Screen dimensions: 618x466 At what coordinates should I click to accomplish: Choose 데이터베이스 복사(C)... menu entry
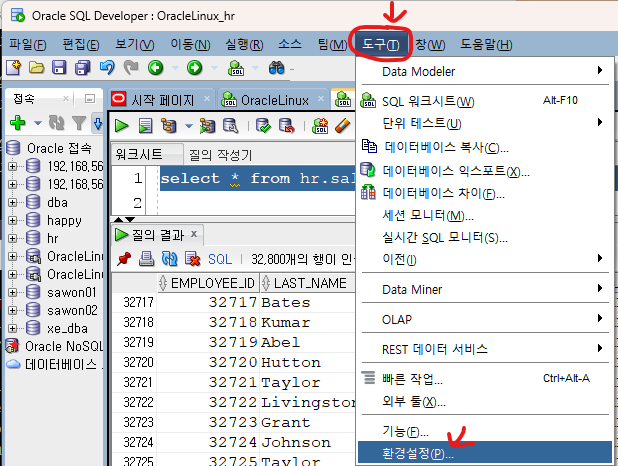coord(486,147)
